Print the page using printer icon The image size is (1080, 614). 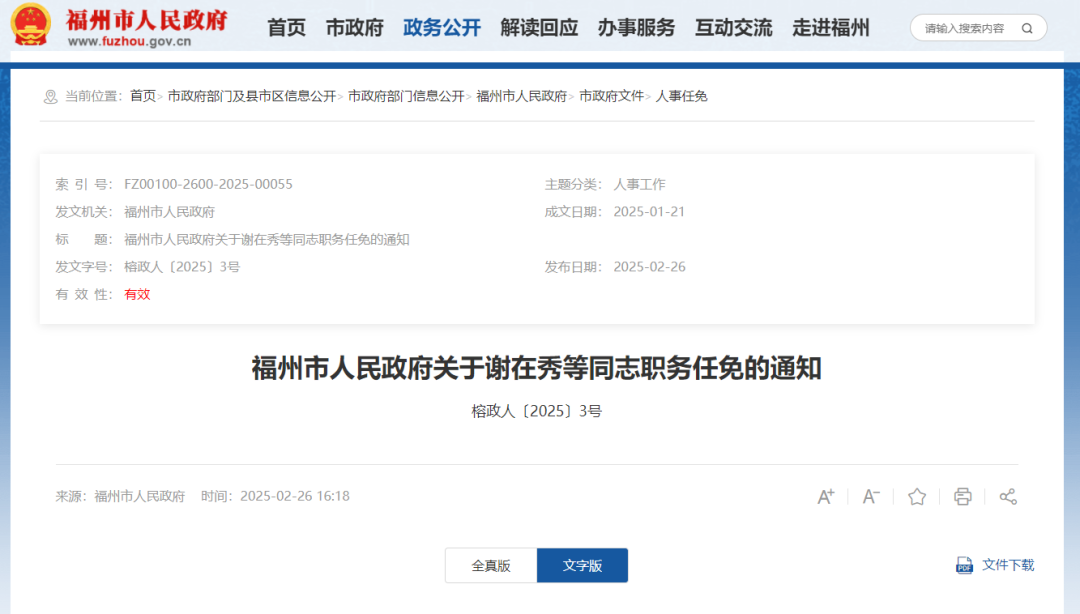coord(962,496)
